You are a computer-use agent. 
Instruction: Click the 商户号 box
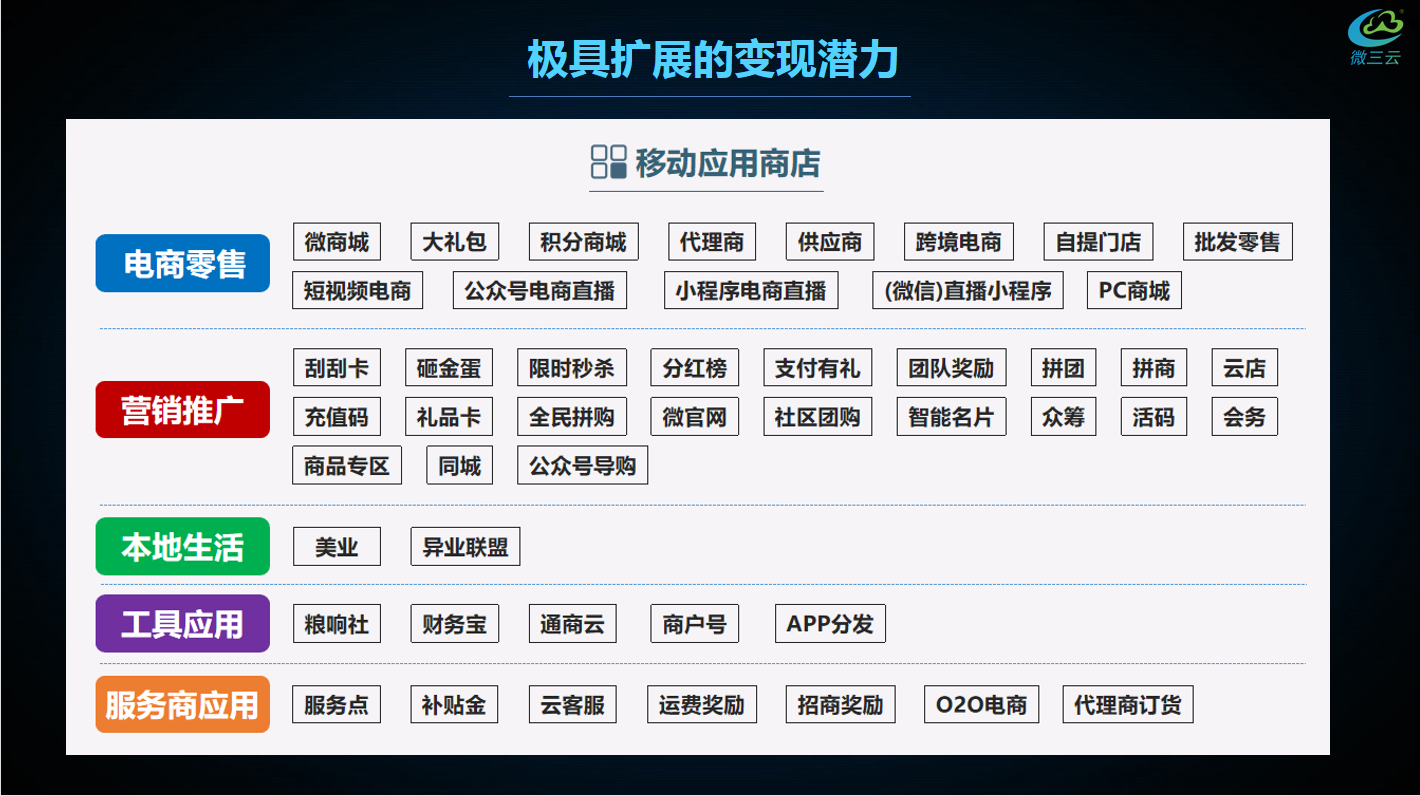[x=695, y=624]
